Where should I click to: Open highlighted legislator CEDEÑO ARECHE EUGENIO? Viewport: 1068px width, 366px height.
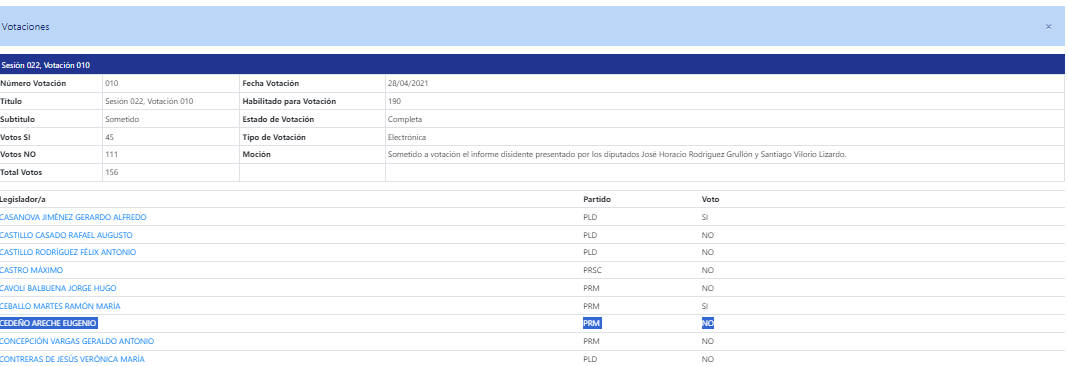[48, 323]
